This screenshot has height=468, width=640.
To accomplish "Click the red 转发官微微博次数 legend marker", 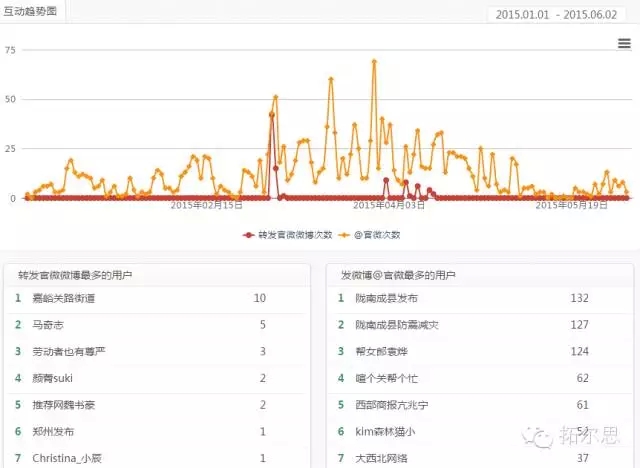I will pos(250,234).
